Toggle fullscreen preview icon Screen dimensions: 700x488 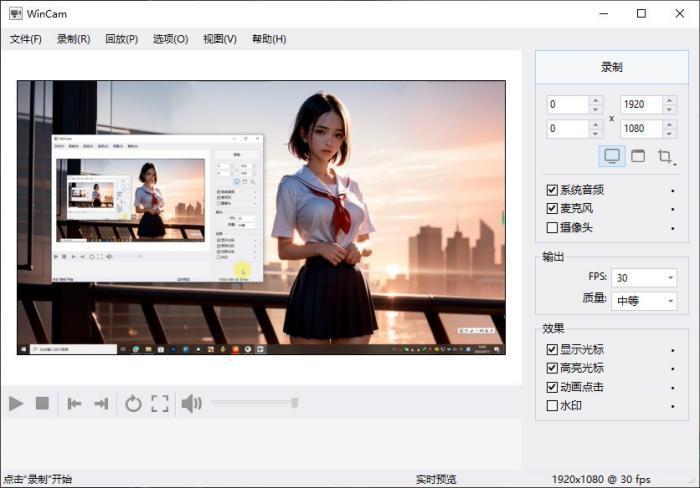tap(160, 403)
